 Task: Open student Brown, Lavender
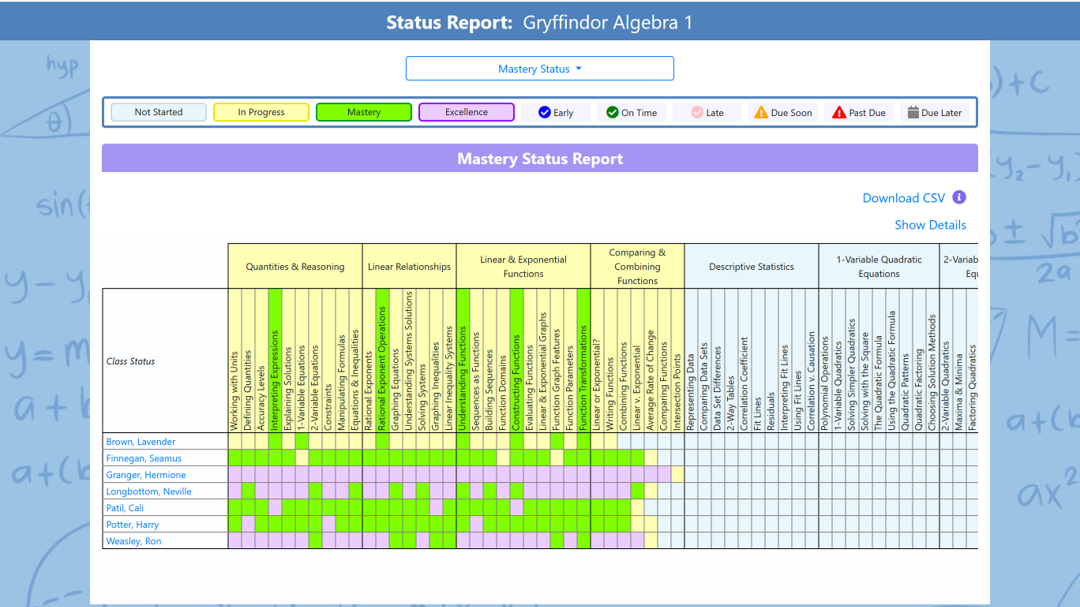coord(141,442)
